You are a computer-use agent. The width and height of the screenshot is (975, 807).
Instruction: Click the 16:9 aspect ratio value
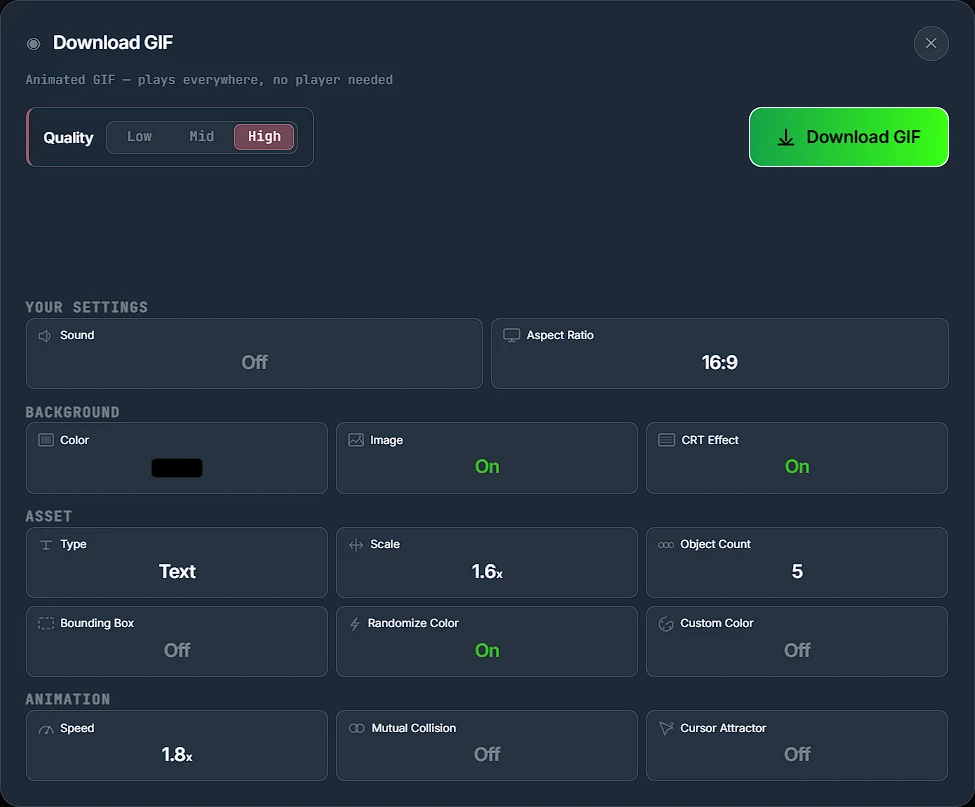pyautogui.click(x=719, y=362)
